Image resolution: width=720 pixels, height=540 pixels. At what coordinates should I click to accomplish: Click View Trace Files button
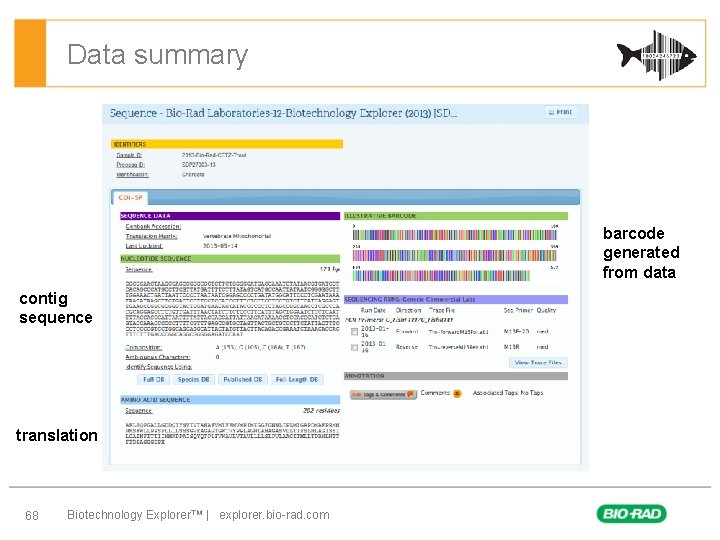pos(538,362)
